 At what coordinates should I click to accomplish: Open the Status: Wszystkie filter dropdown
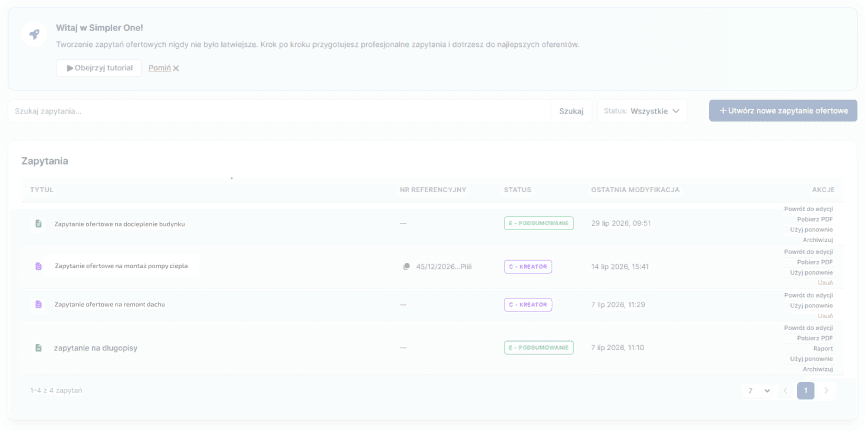pyautogui.click(x=642, y=111)
